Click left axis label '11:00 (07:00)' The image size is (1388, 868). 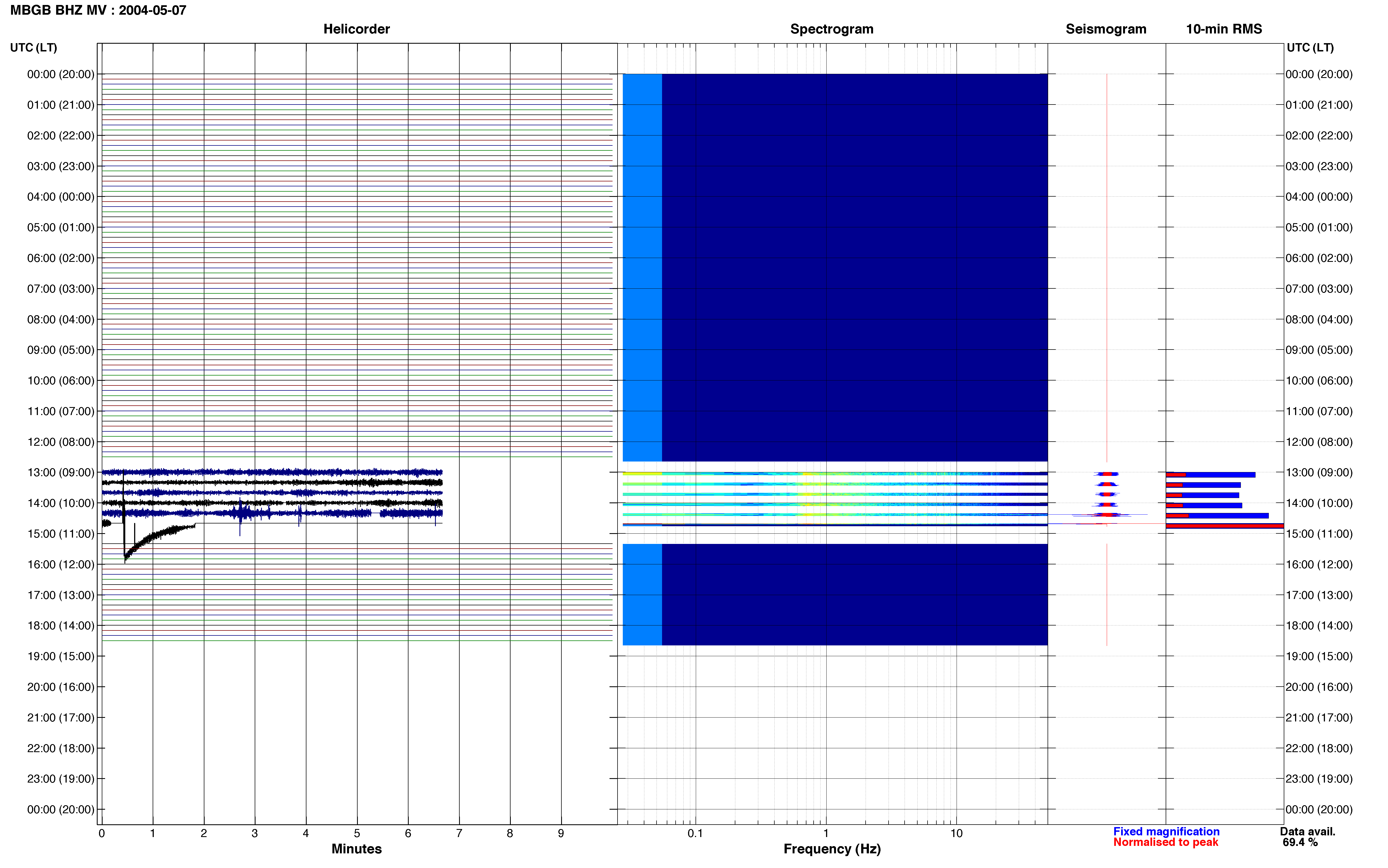tap(61, 411)
